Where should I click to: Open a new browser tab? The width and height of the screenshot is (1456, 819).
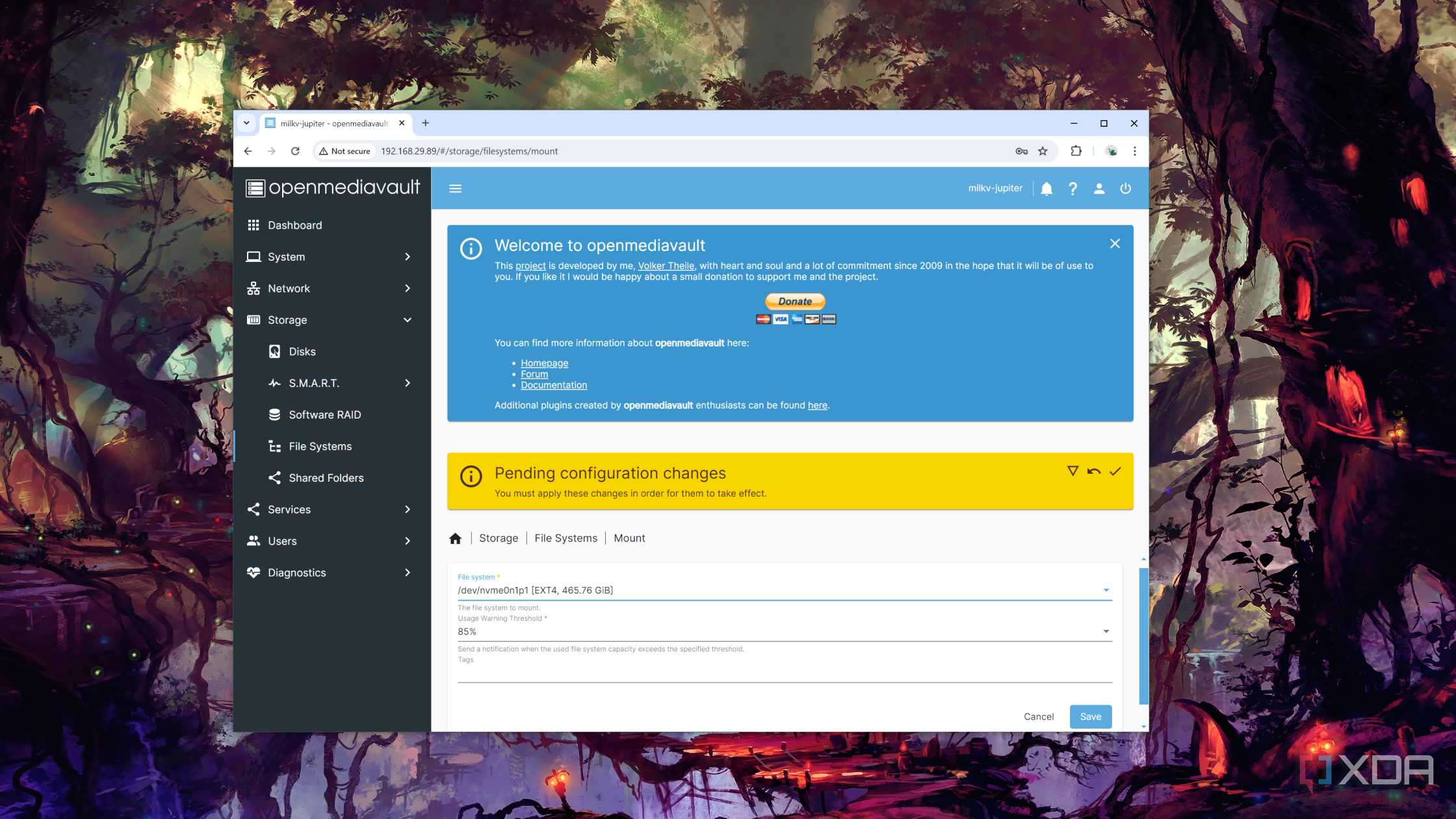coord(426,123)
